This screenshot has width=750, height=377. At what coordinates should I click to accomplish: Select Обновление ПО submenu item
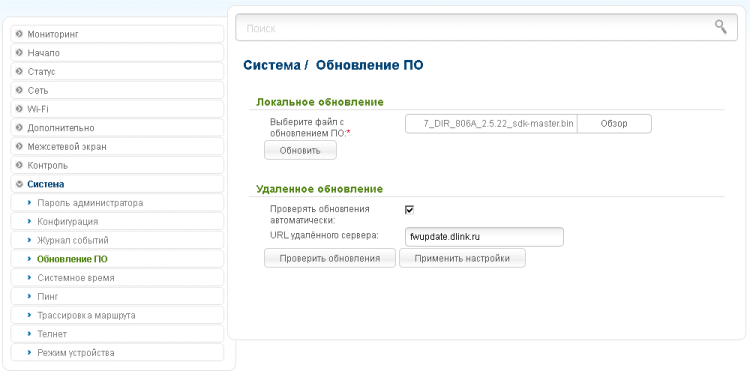[117, 259]
